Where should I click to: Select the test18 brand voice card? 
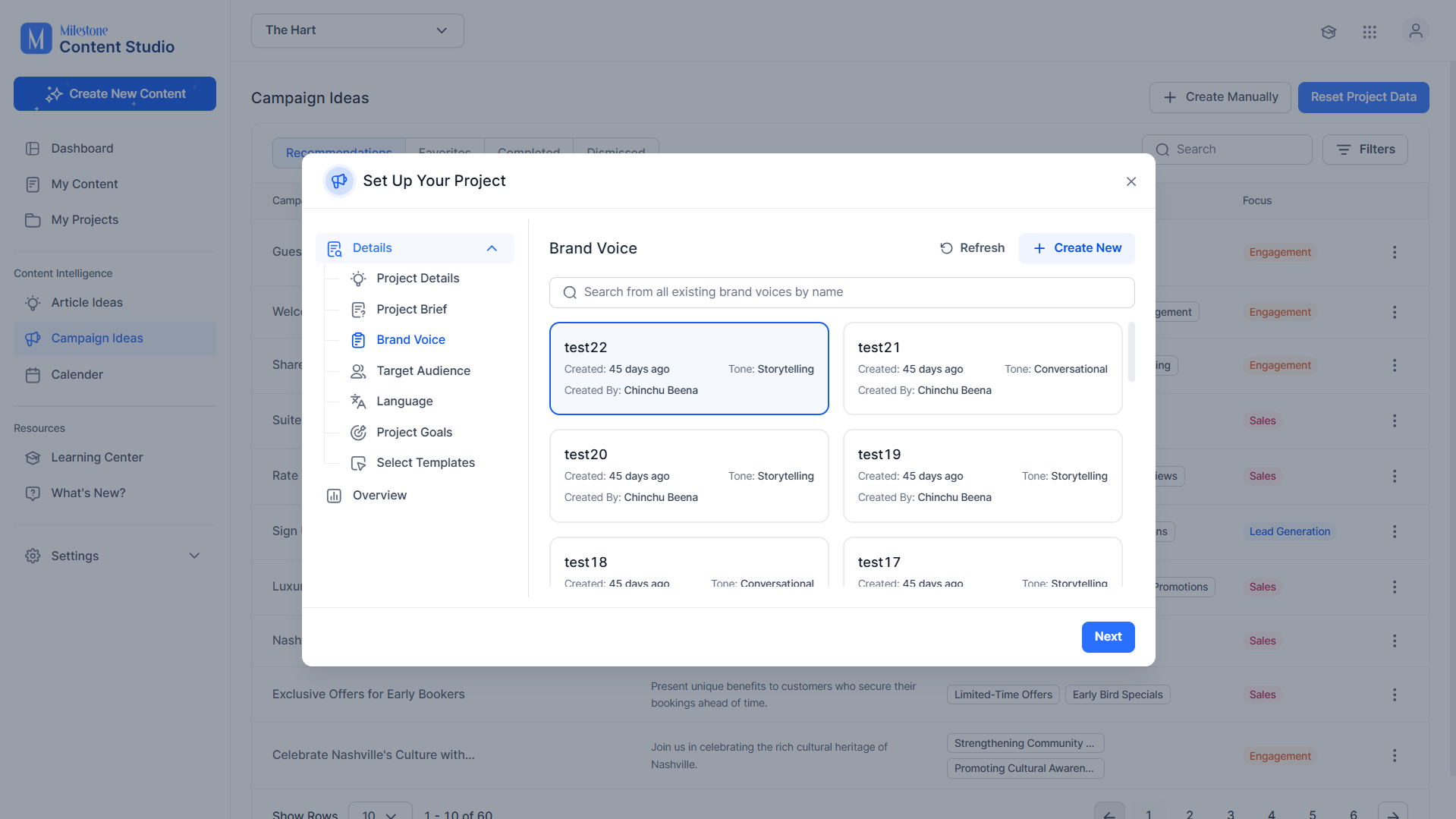tap(689, 562)
